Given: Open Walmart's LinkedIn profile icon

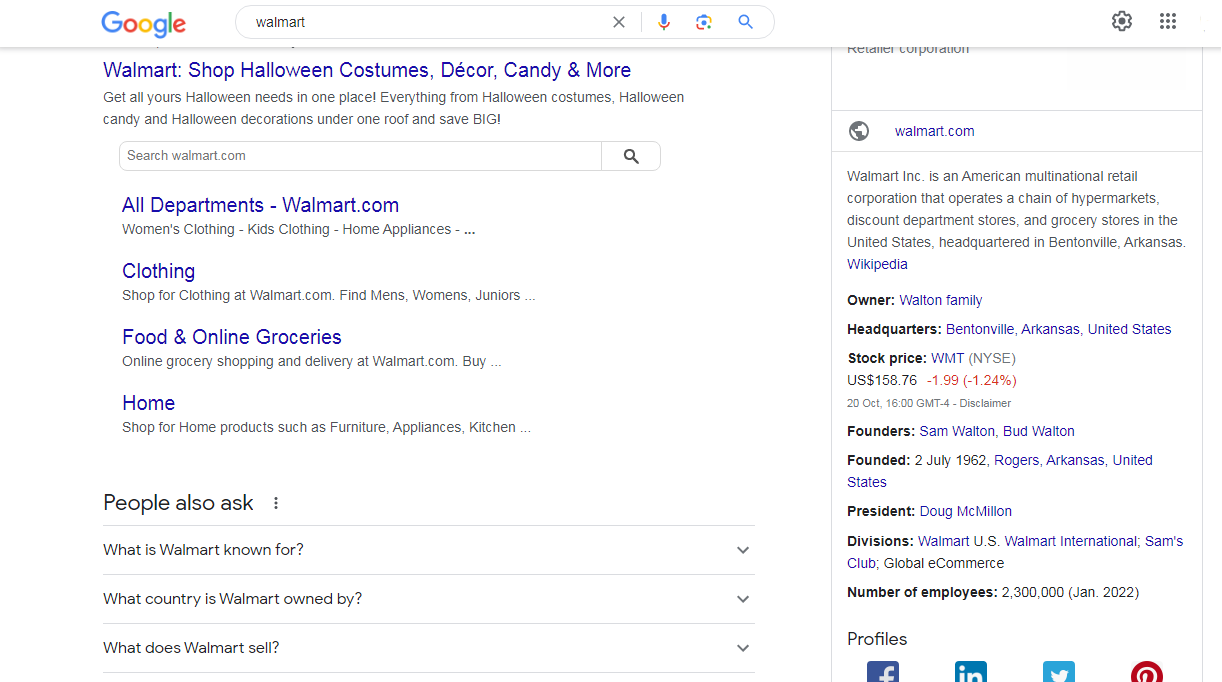Looking at the screenshot, I should [971, 672].
